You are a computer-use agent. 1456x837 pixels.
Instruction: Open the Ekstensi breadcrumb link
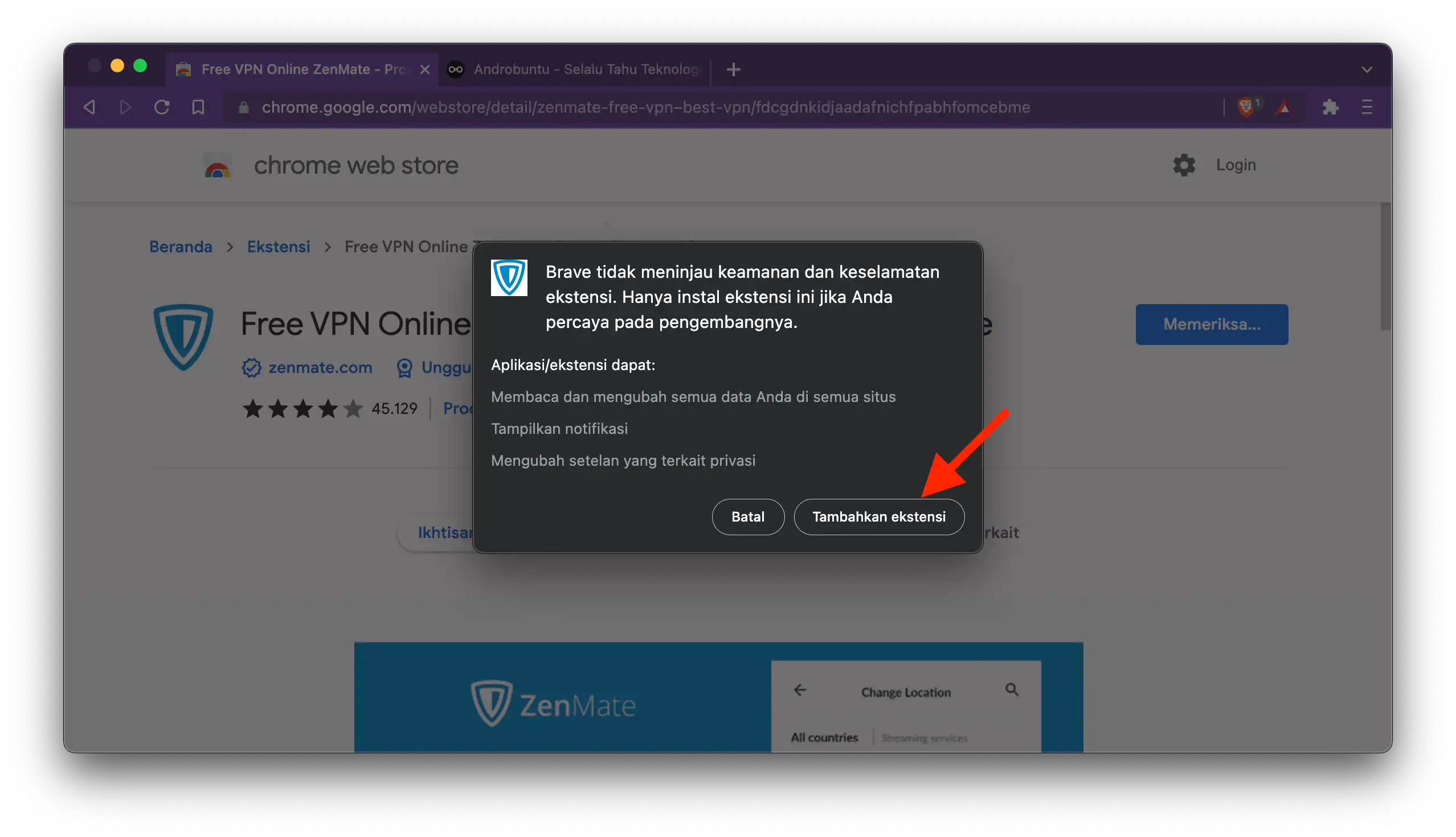click(x=278, y=246)
